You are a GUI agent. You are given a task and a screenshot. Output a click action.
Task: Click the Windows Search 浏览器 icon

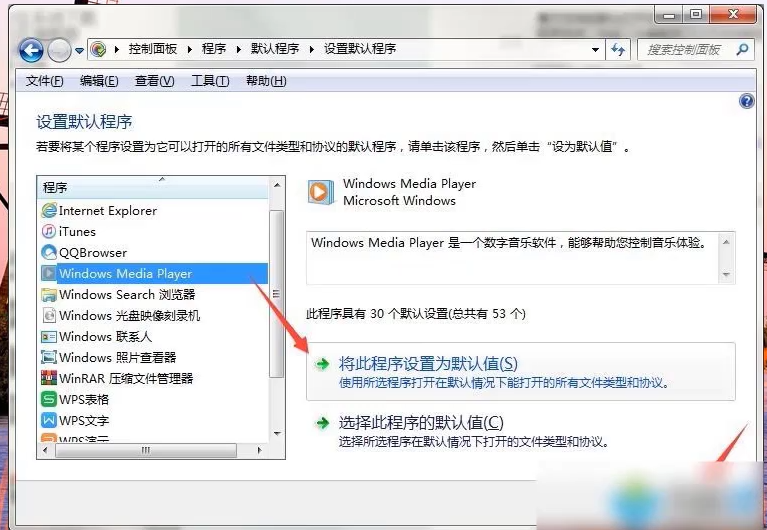(x=49, y=295)
